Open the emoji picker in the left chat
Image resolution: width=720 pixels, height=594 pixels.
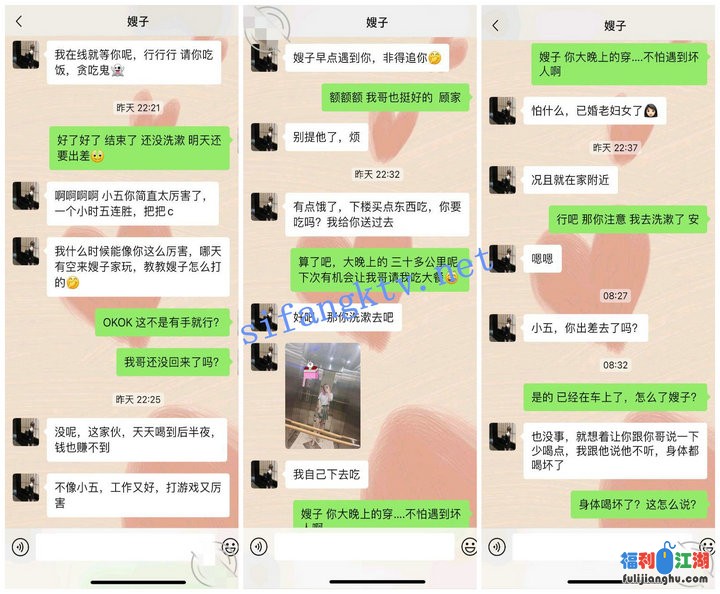point(230,547)
